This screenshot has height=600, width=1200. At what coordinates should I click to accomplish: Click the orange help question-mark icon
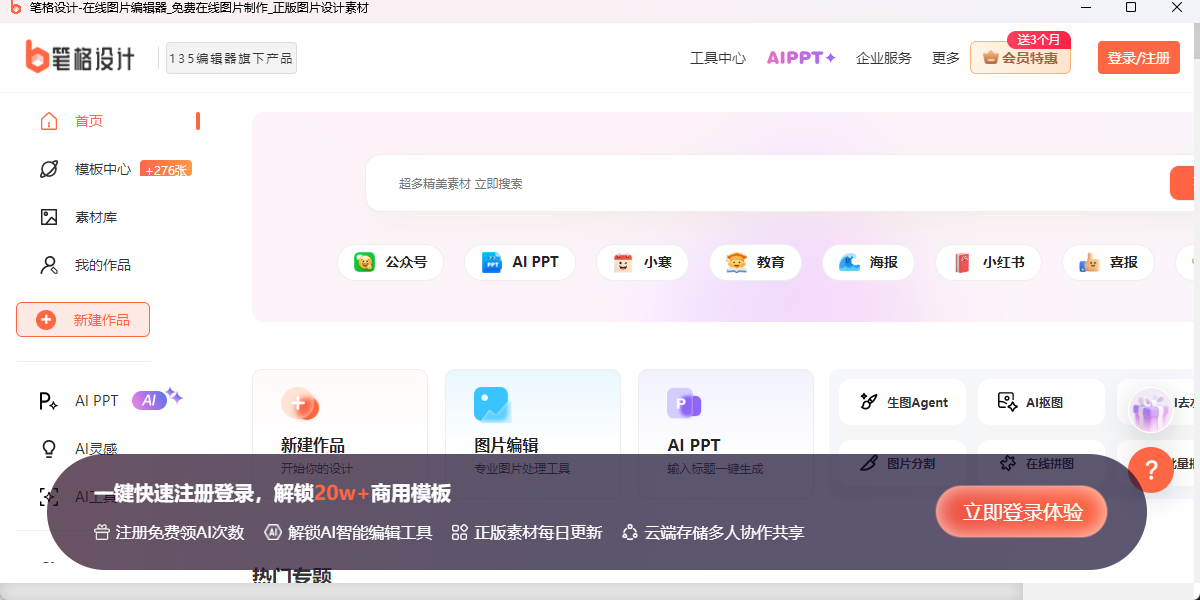click(1150, 470)
